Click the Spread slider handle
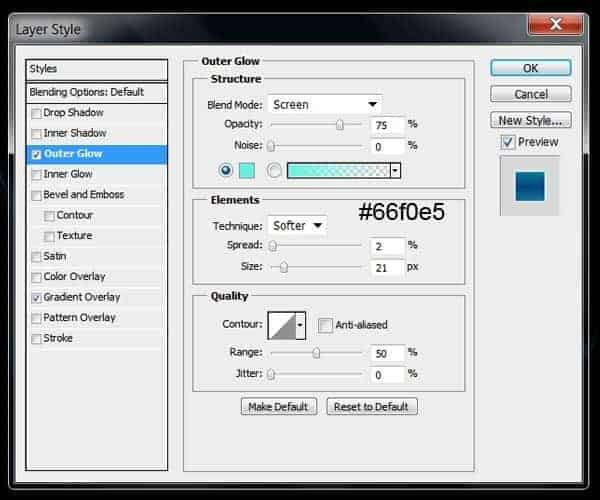 tap(273, 246)
